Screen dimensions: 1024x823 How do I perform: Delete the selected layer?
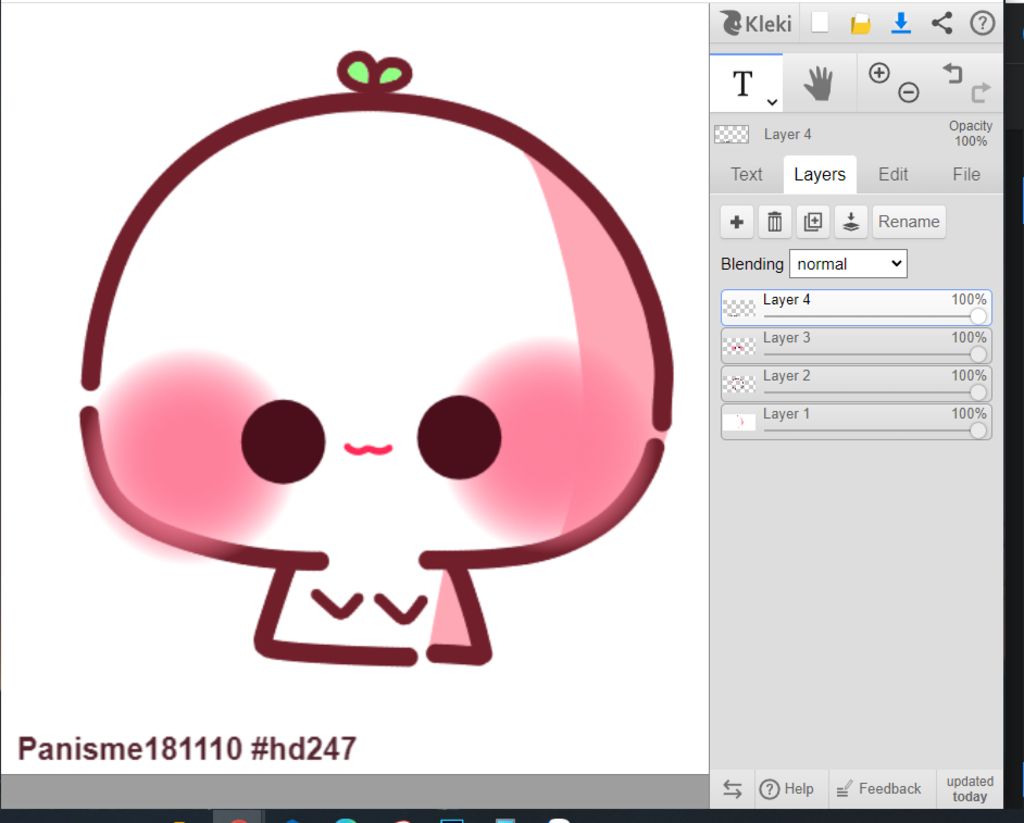coord(775,222)
